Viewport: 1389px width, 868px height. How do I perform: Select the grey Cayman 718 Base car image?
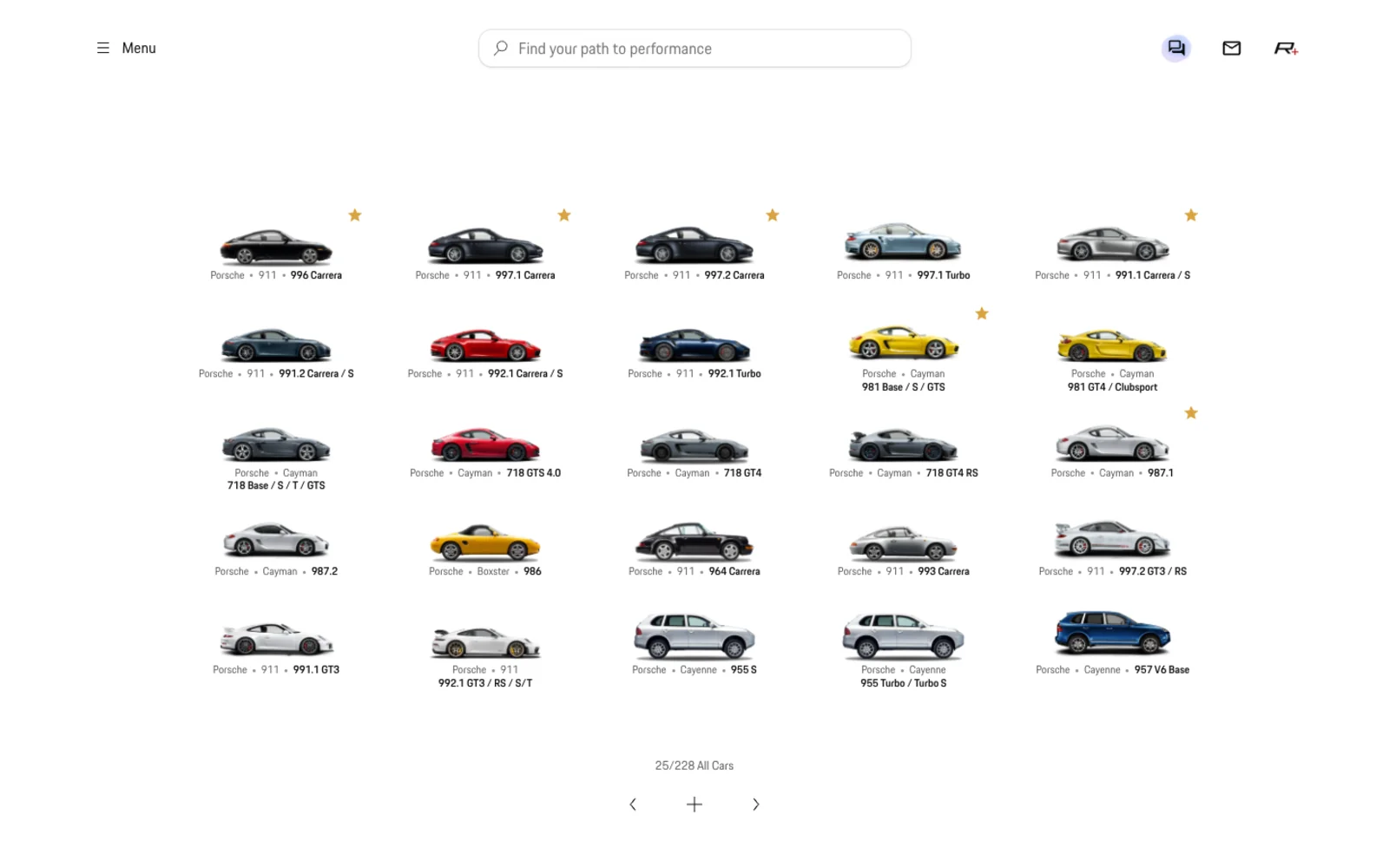coord(276,444)
